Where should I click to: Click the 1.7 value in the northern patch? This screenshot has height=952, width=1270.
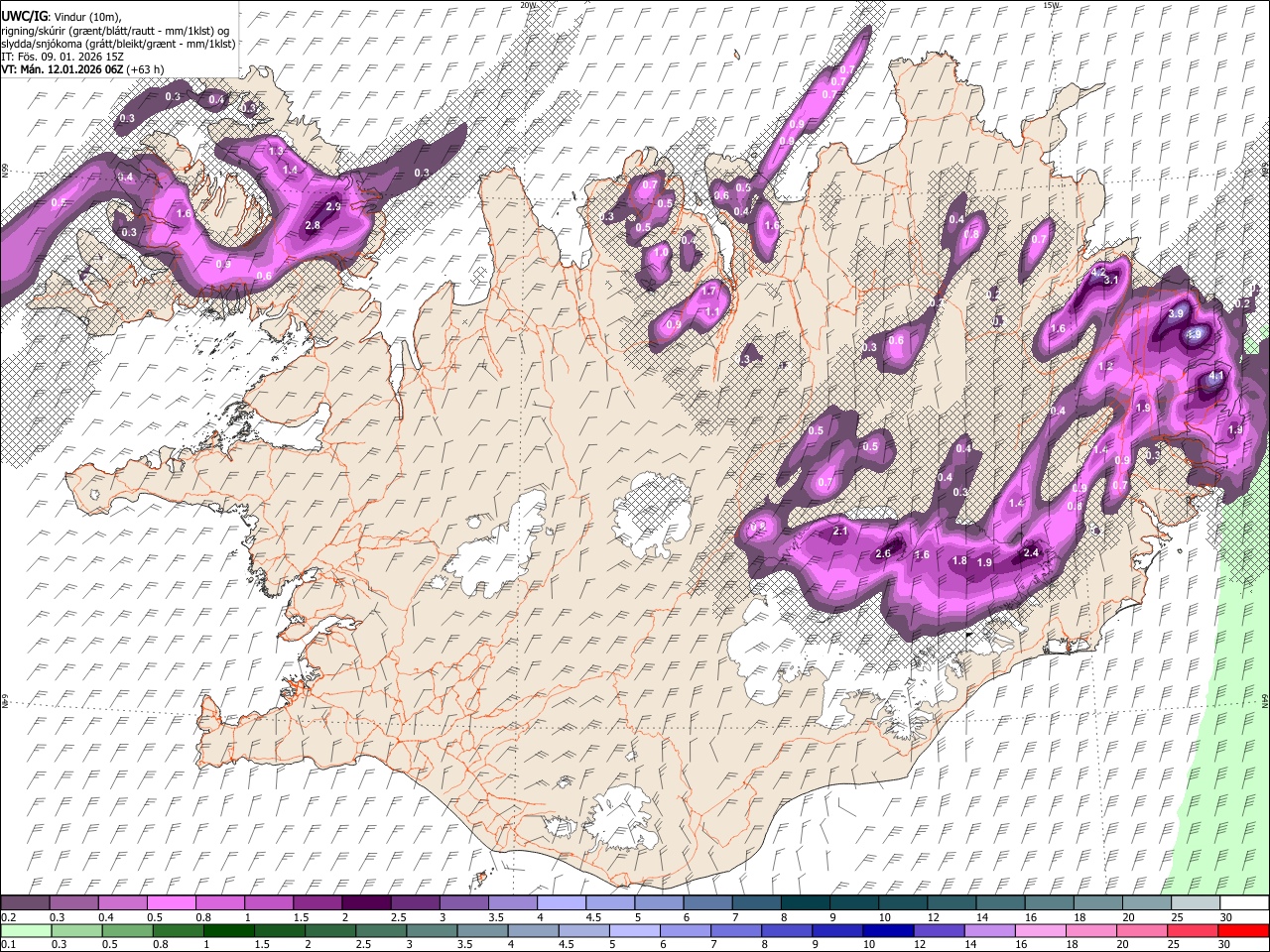coord(708,292)
